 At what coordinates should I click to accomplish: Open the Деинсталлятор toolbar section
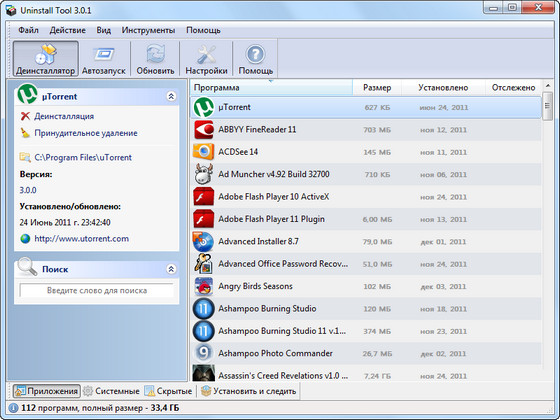coord(46,59)
